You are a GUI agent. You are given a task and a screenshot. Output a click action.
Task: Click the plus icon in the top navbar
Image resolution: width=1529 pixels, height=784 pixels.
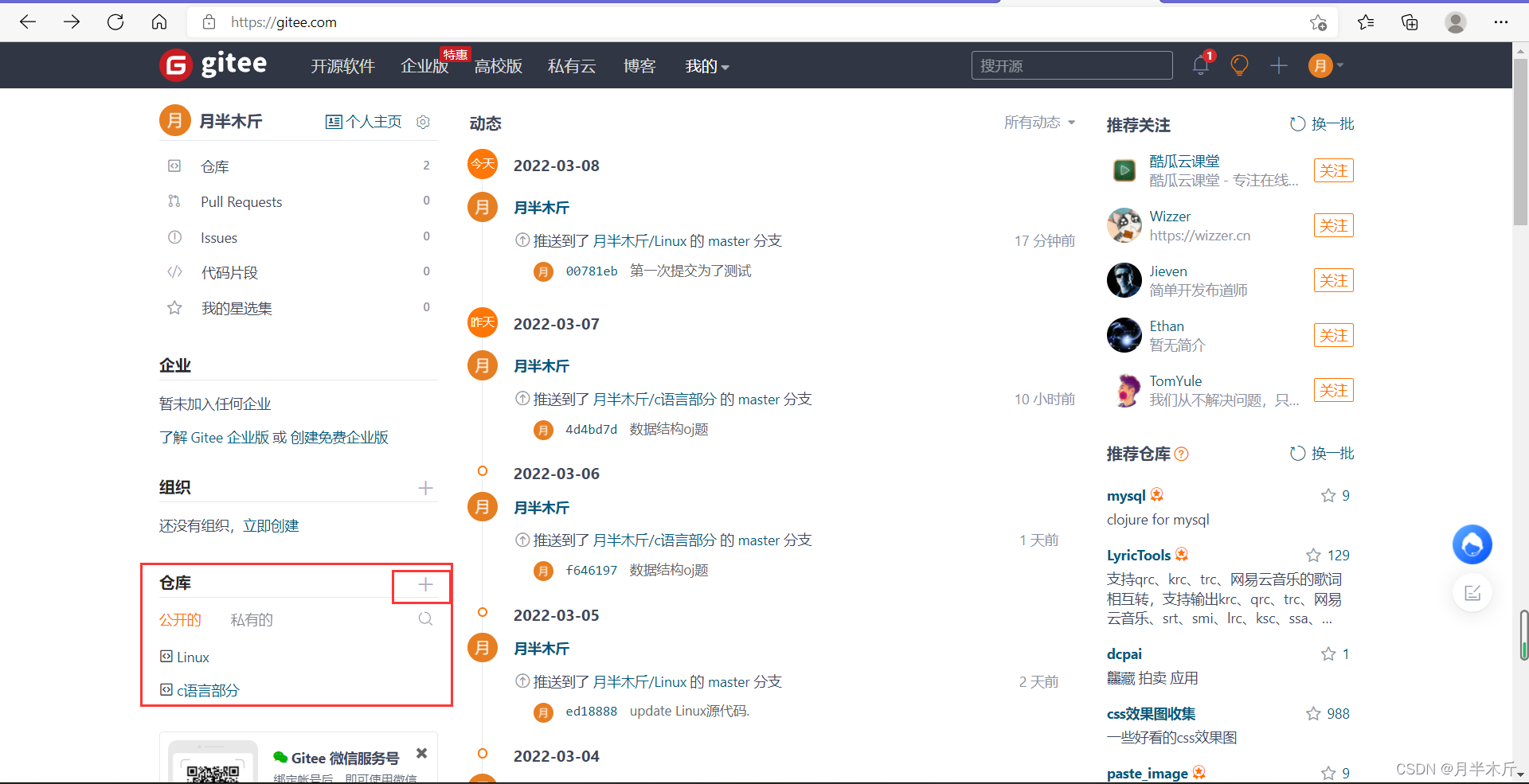tap(1278, 65)
